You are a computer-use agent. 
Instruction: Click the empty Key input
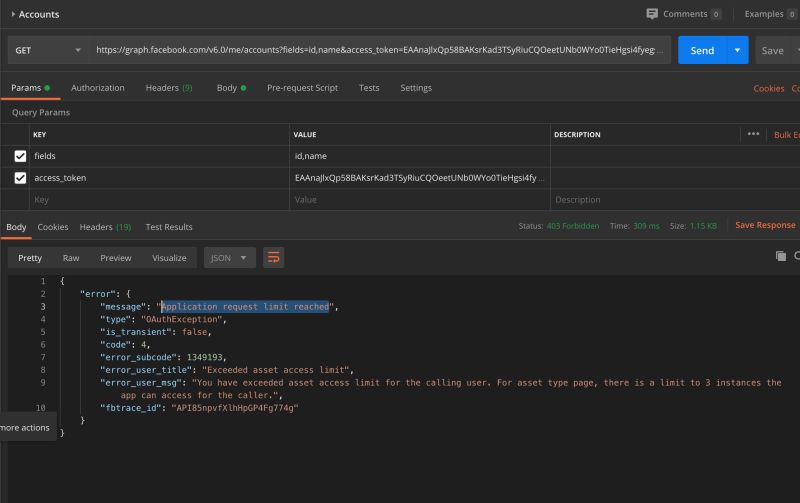(x=159, y=199)
